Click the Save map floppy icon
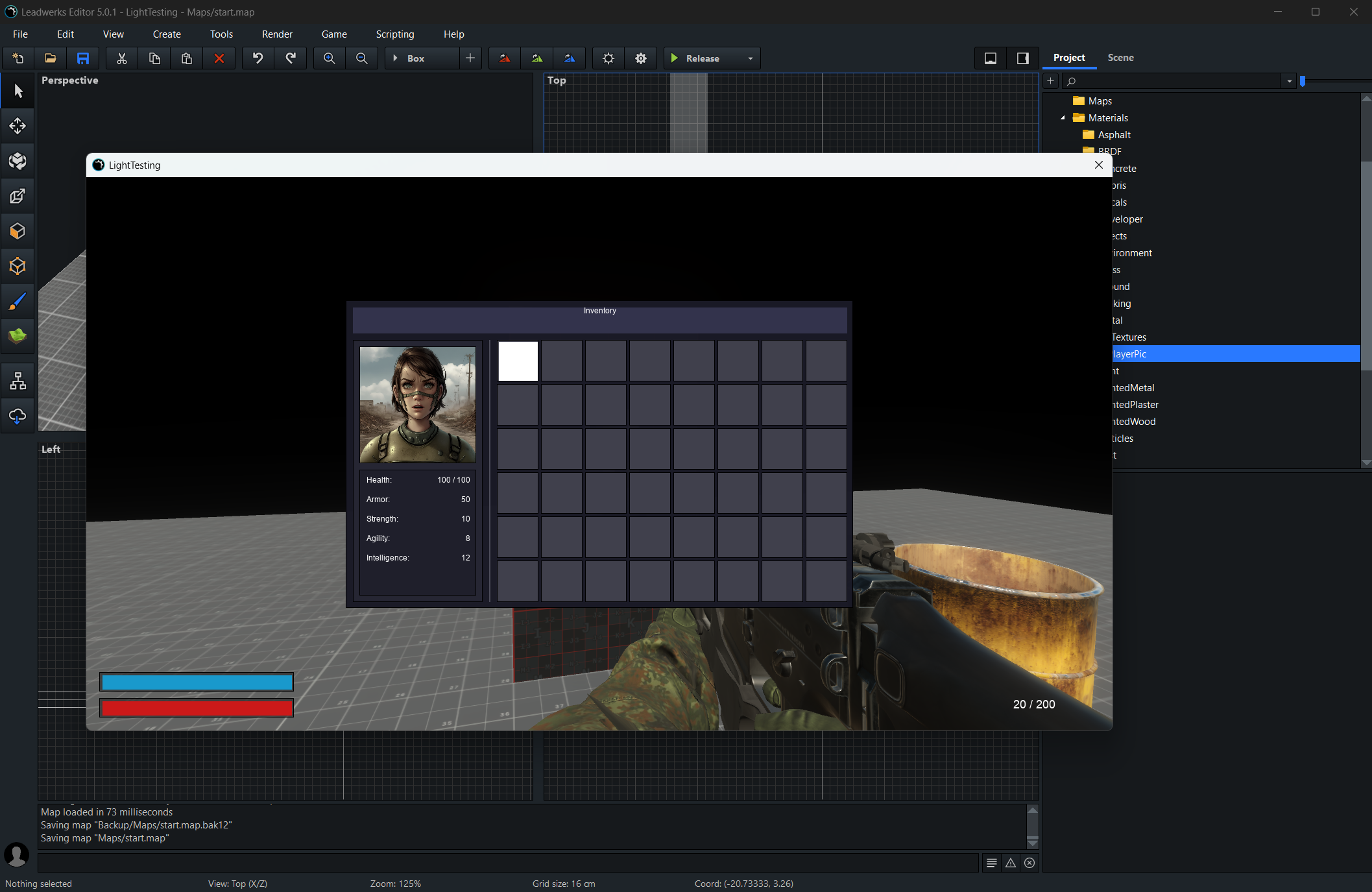This screenshot has width=1372, height=892. tap(83, 58)
